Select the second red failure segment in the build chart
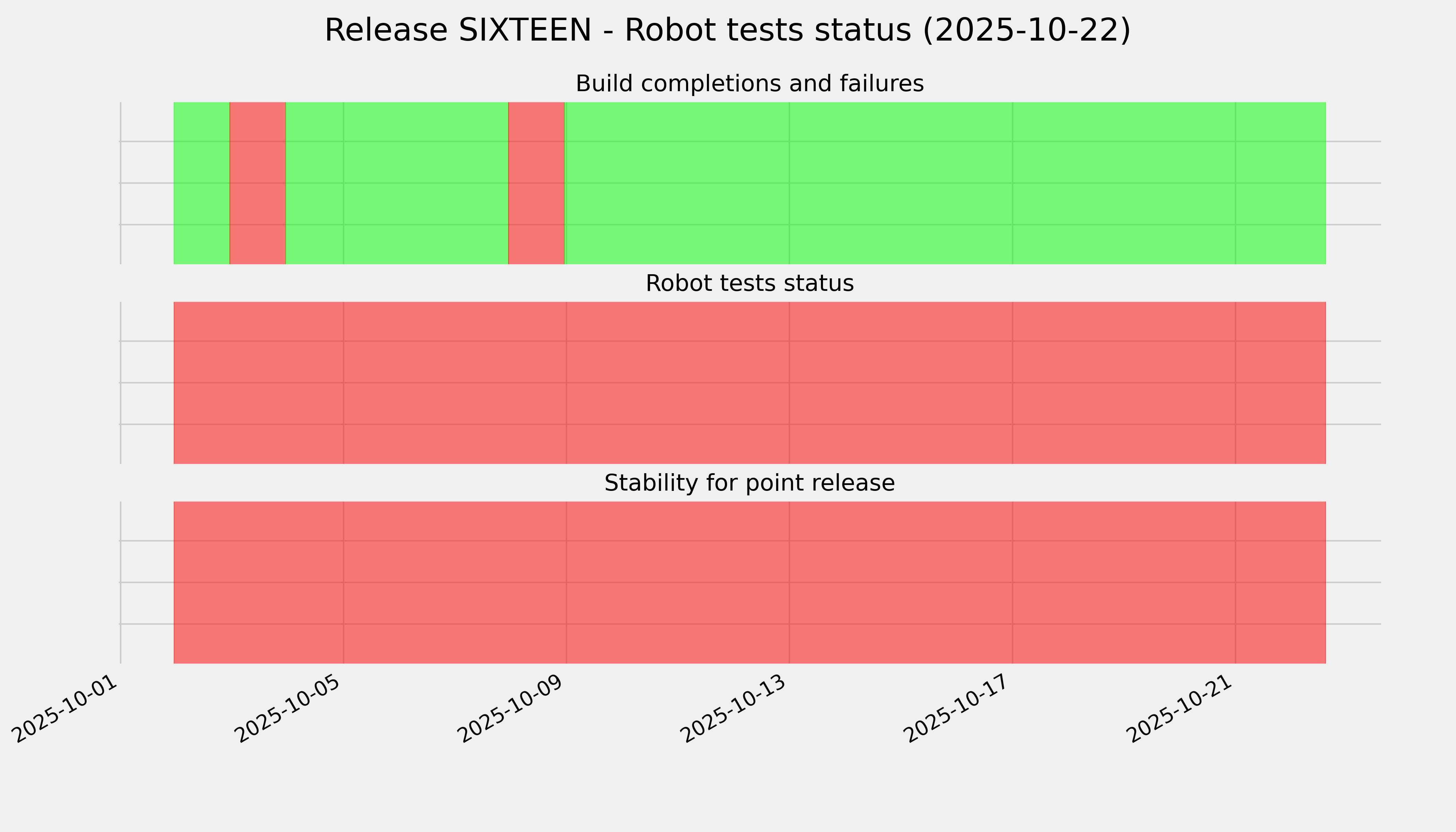 pyautogui.click(x=536, y=183)
